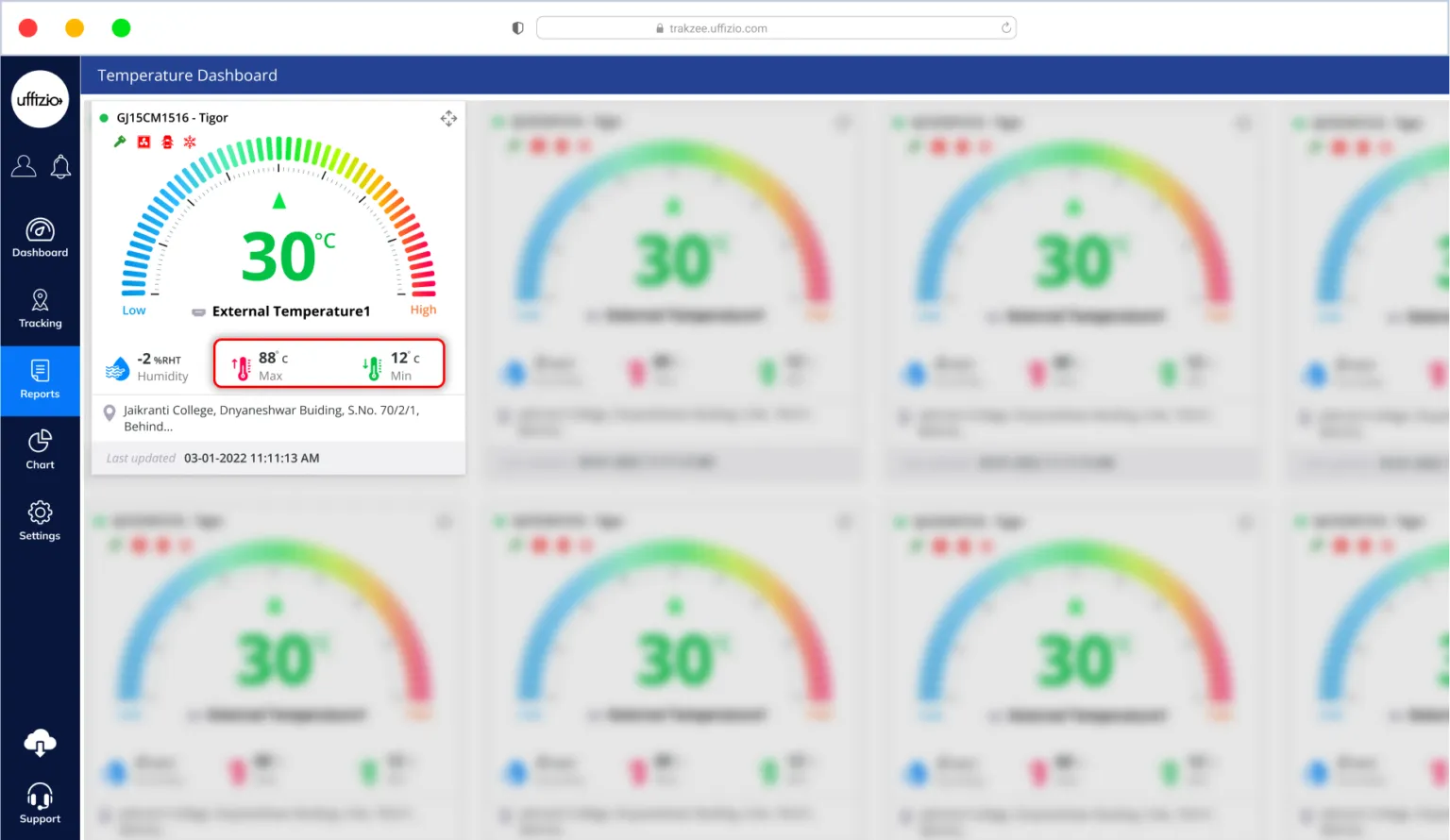Viewport: 1450px width, 840px height.
Task: Click the temperature gauge green pointer
Action: tap(278, 201)
